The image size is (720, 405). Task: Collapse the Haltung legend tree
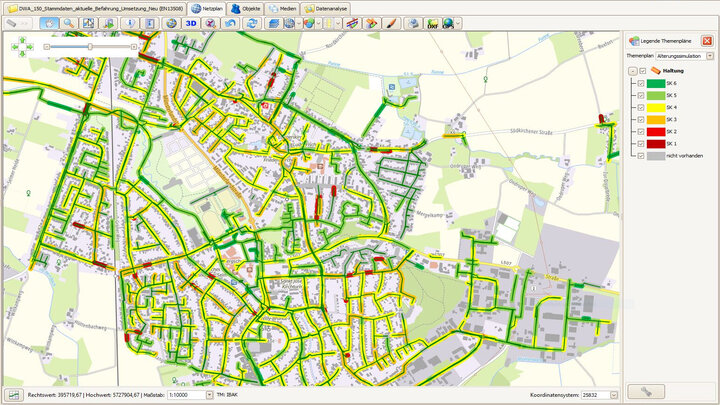[x=632, y=71]
